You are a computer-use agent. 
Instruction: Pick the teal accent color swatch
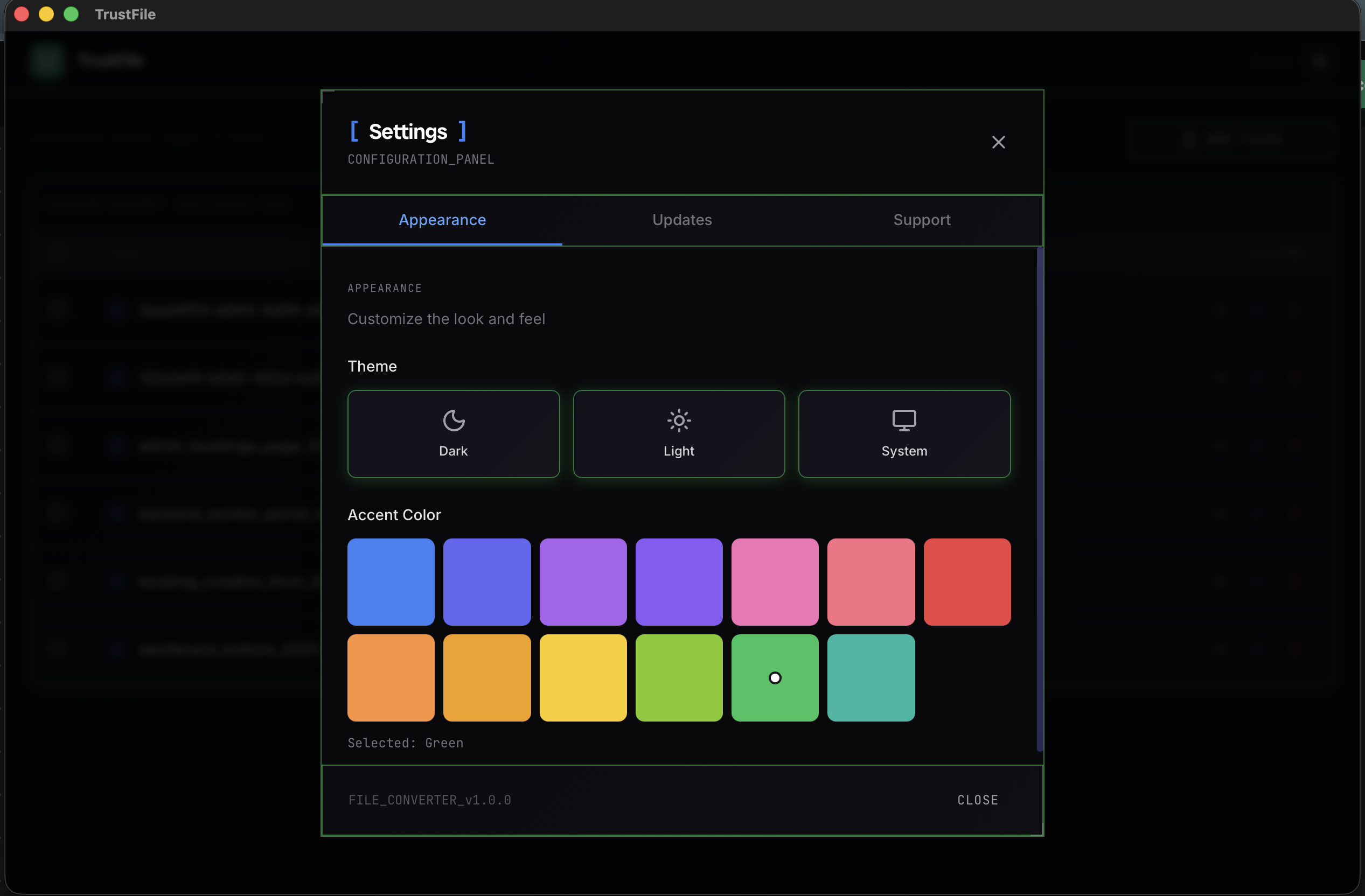tap(870, 677)
